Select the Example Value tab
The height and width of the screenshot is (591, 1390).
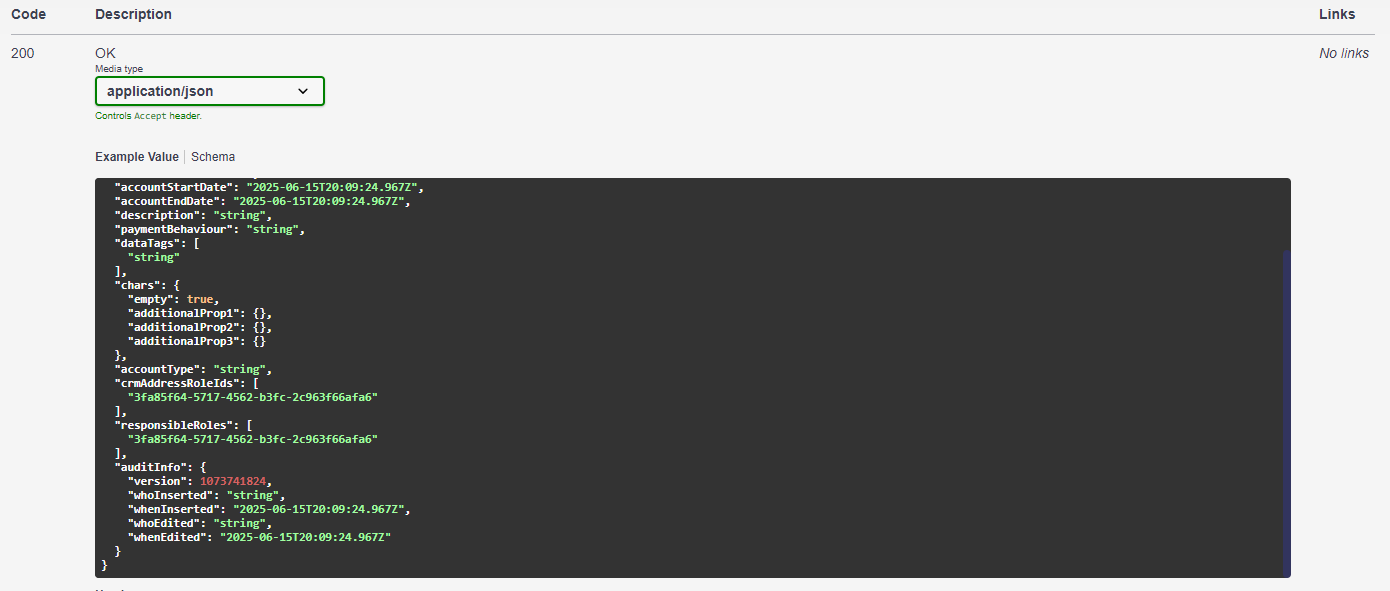137,156
